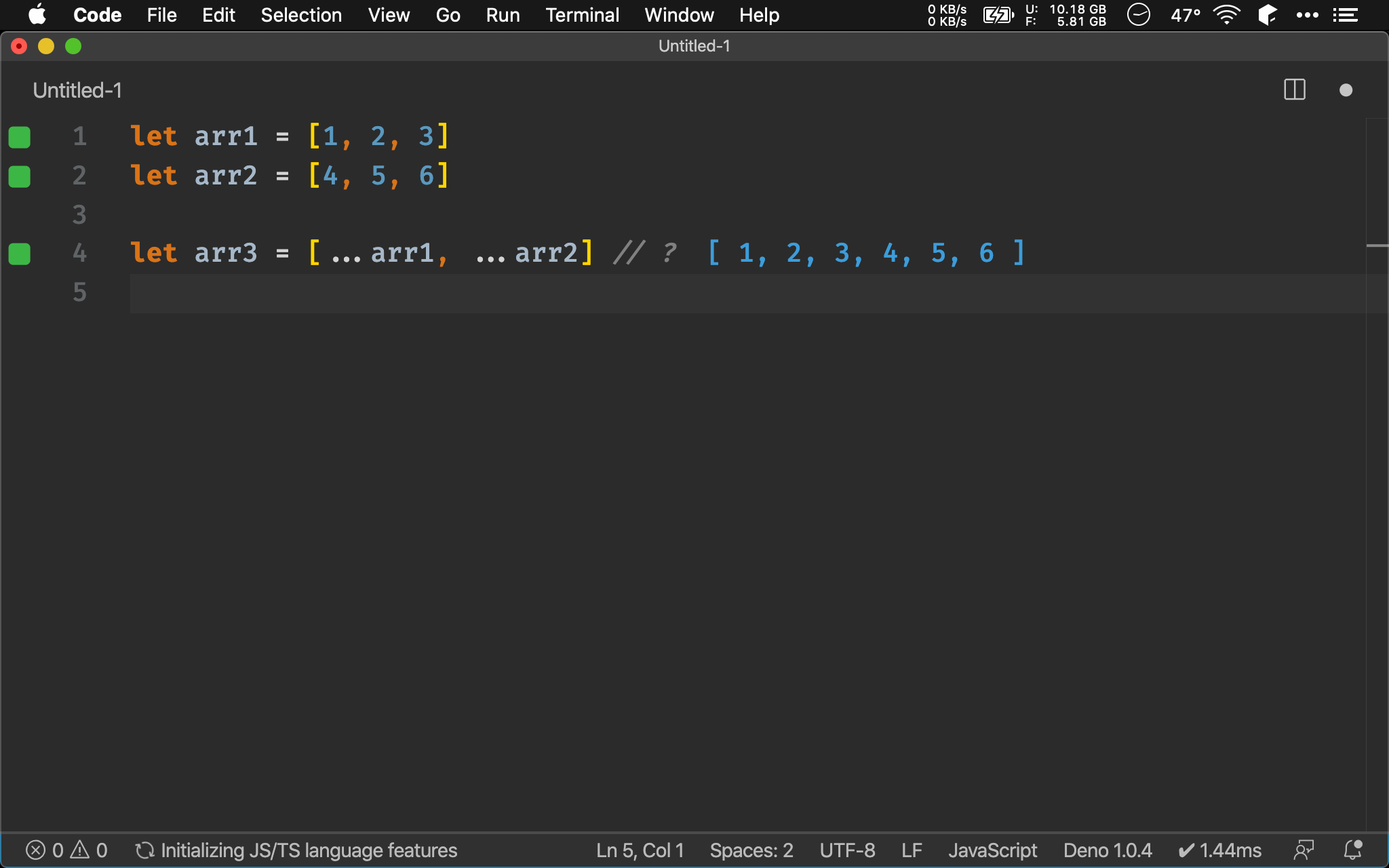Open the Wi-Fi status menu
Screen dimensions: 1389x868
coord(1226,15)
